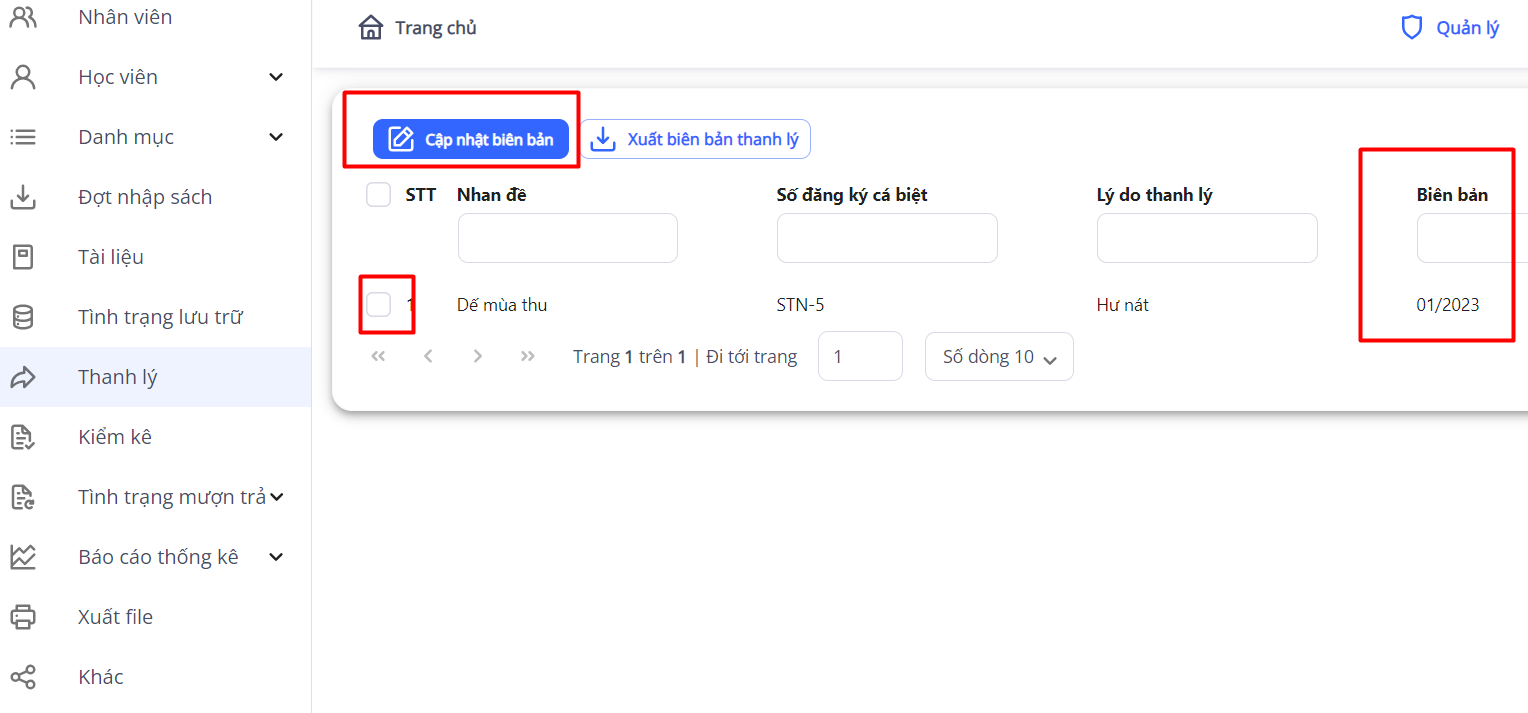
Task: Tick the select-all checkbox in table header
Action: tap(378, 195)
